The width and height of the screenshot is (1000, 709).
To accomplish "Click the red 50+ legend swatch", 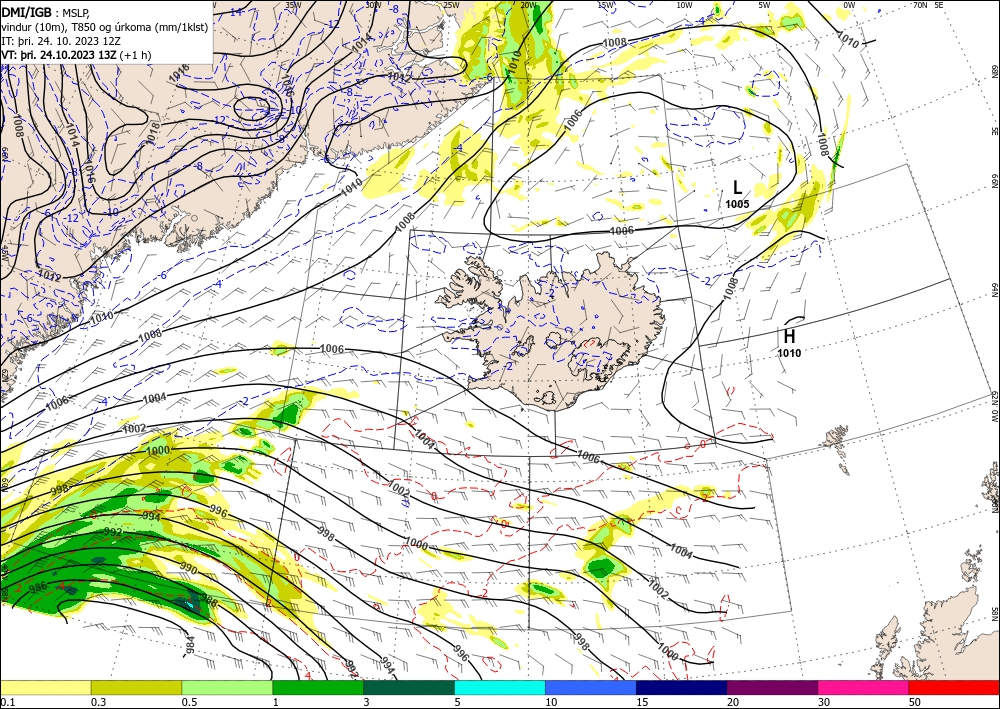I will pos(954,687).
